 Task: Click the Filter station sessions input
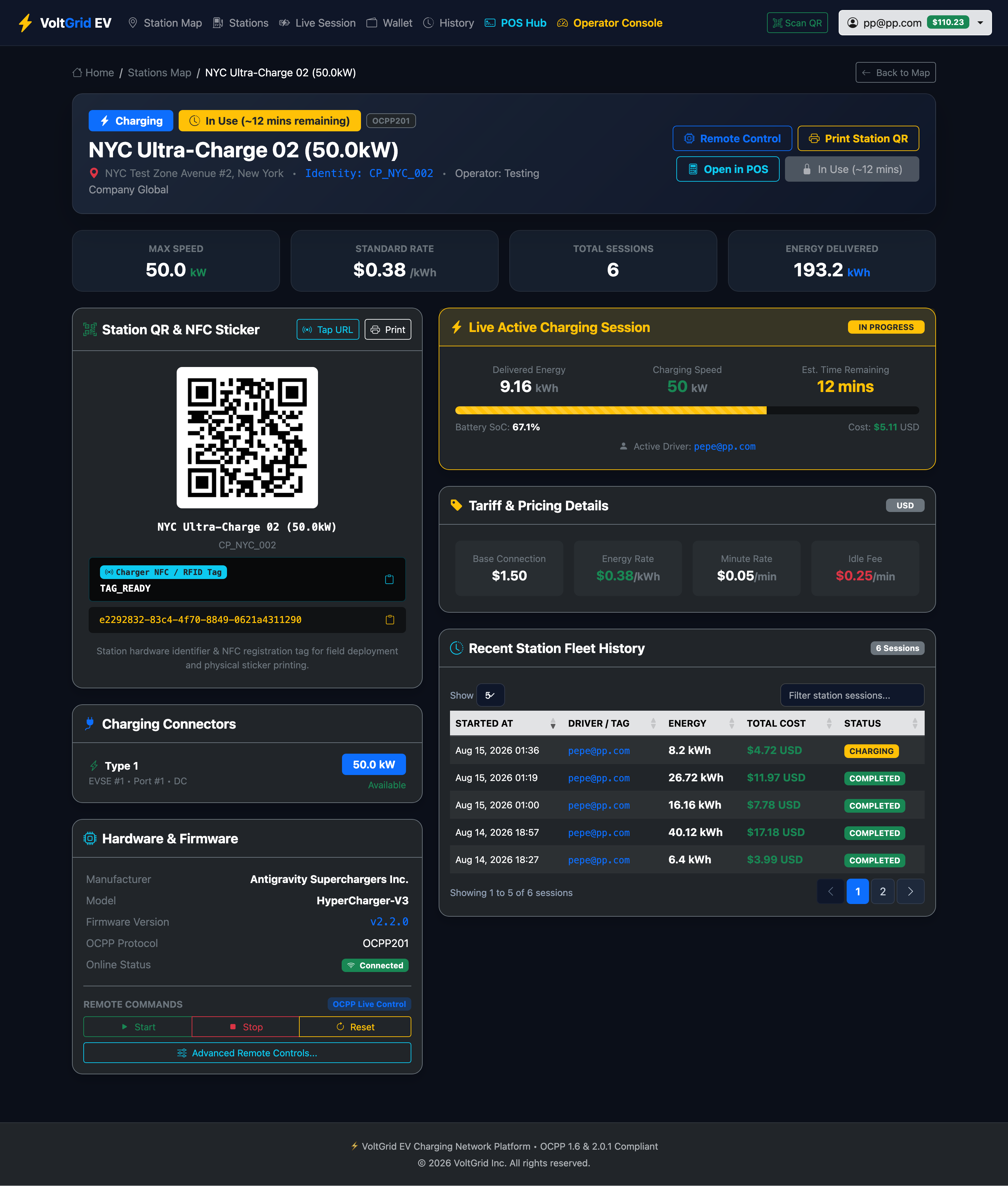(852, 695)
